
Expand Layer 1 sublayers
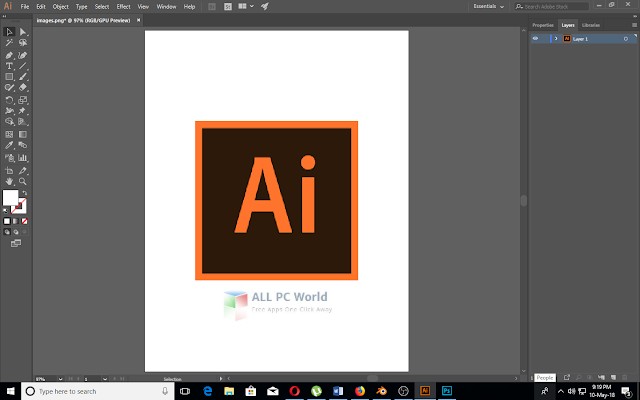(x=555, y=38)
